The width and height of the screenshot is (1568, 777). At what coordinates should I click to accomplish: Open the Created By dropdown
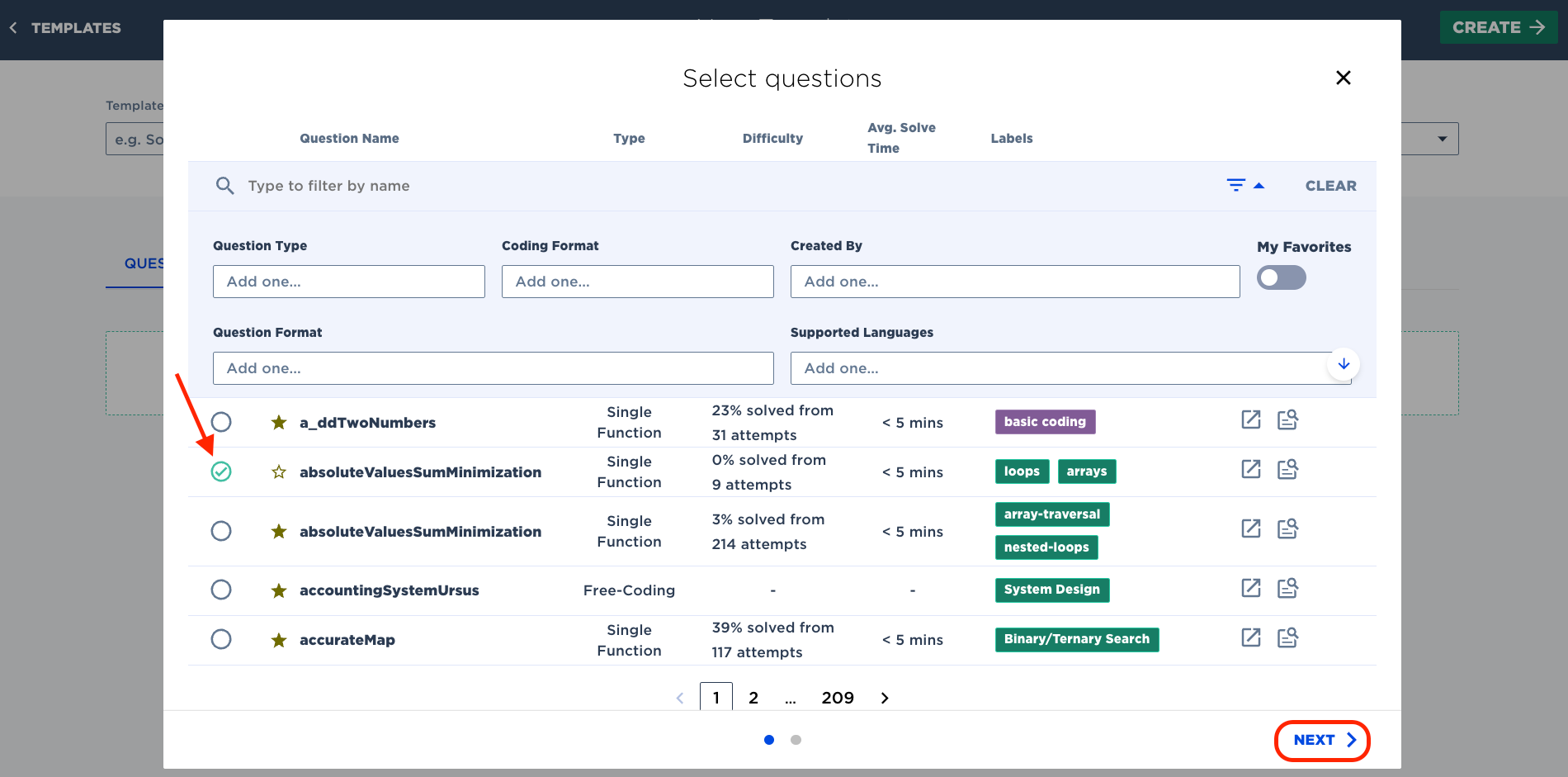point(1015,282)
